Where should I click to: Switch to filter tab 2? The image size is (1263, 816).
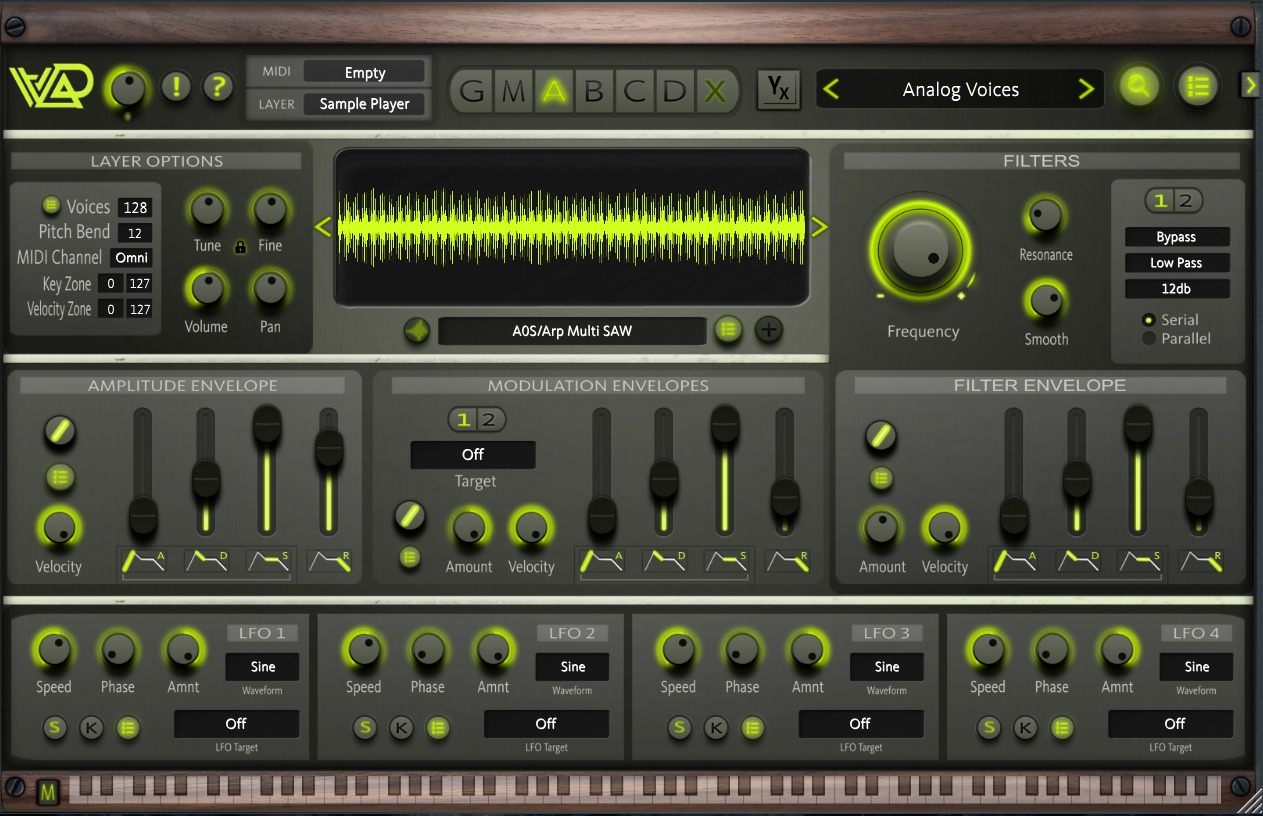pos(1186,201)
